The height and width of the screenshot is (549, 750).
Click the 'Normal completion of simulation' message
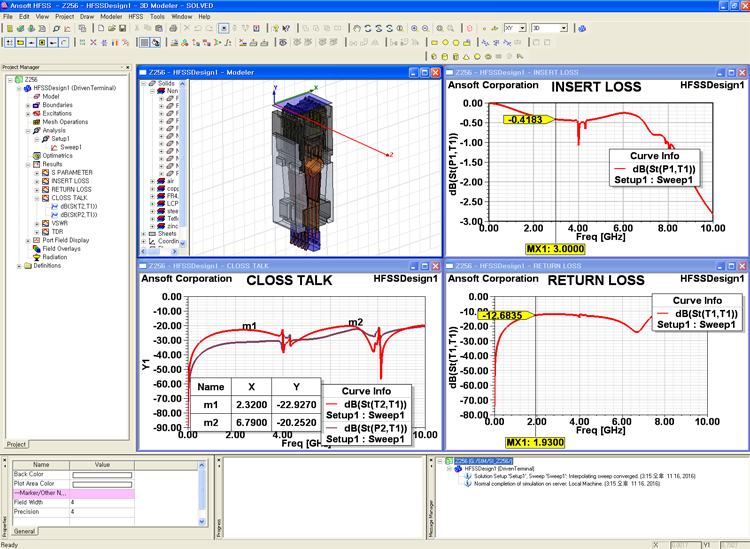coord(567,484)
